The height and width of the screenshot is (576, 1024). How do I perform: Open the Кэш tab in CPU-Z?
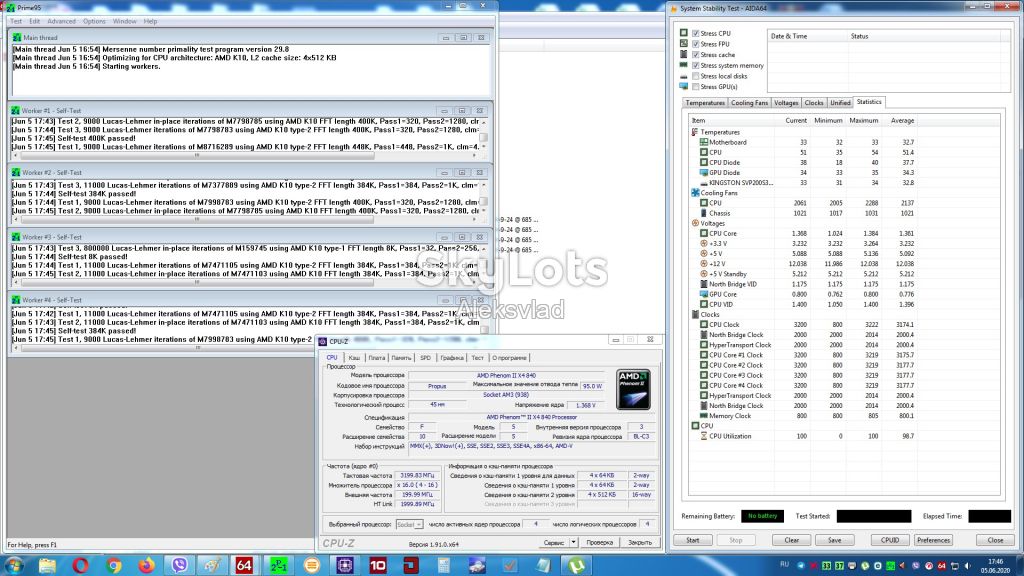354,358
